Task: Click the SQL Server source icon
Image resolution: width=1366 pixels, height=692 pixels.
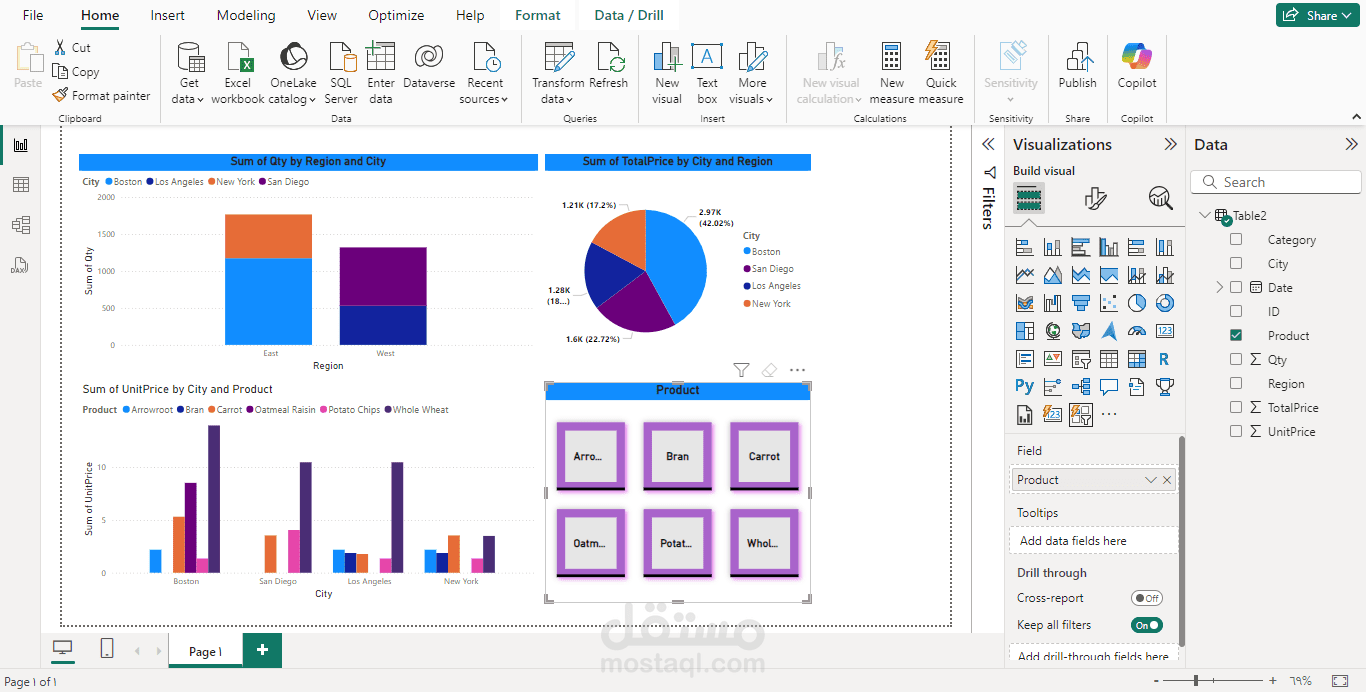Action: pyautogui.click(x=341, y=73)
